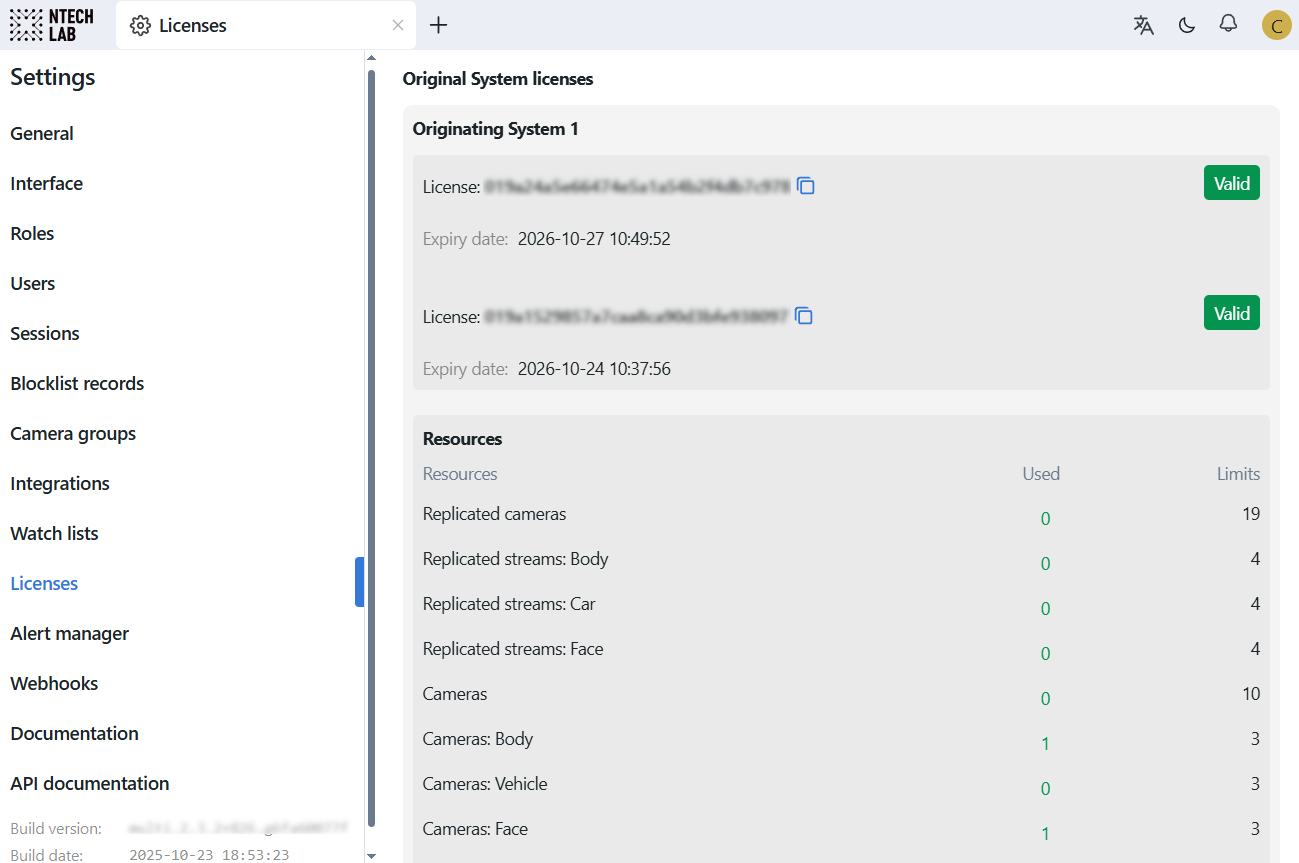Open a new tab with plus icon
The image size is (1299, 863).
[438, 25]
